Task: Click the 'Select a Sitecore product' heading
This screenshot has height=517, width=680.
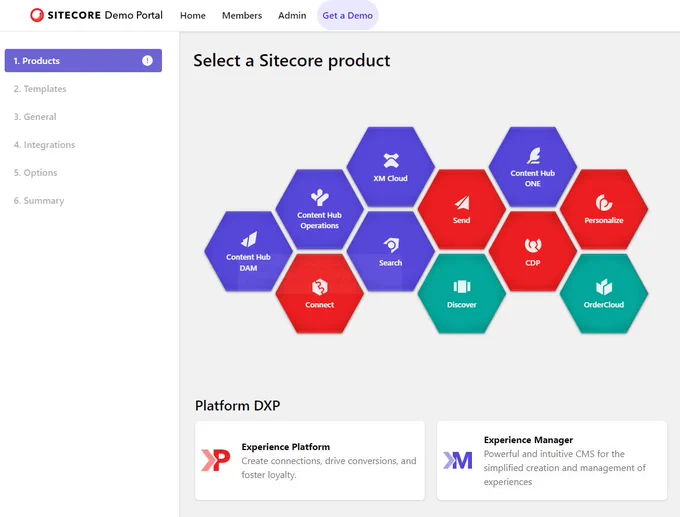Action: [x=291, y=61]
